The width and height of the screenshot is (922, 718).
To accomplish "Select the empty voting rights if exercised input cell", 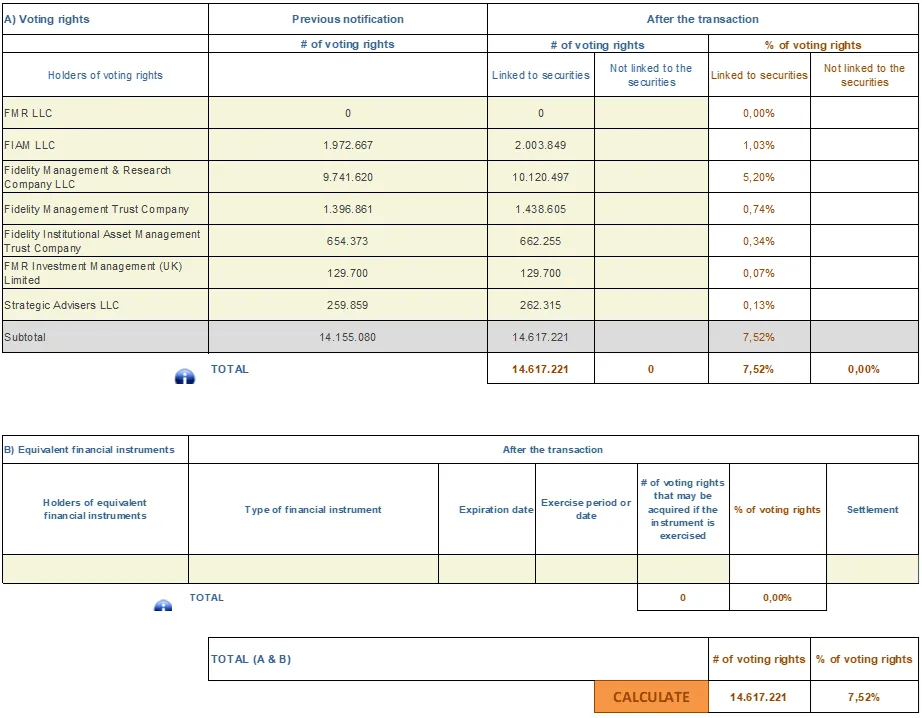I will [x=683, y=569].
